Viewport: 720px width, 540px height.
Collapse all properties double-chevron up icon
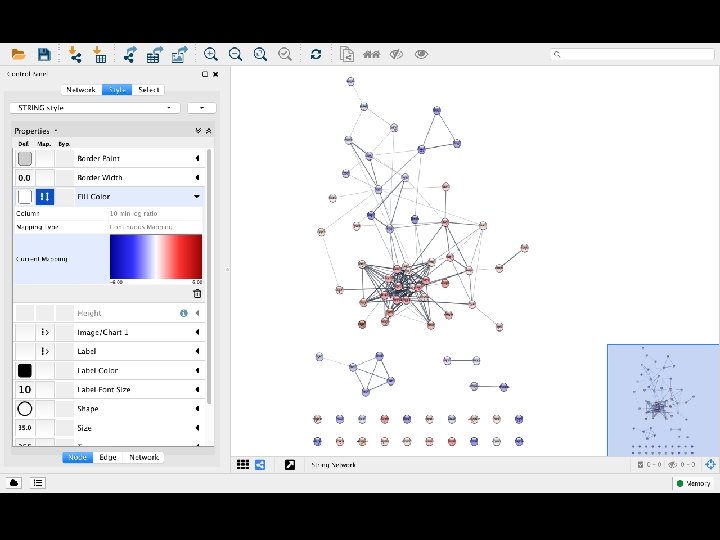click(208, 131)
